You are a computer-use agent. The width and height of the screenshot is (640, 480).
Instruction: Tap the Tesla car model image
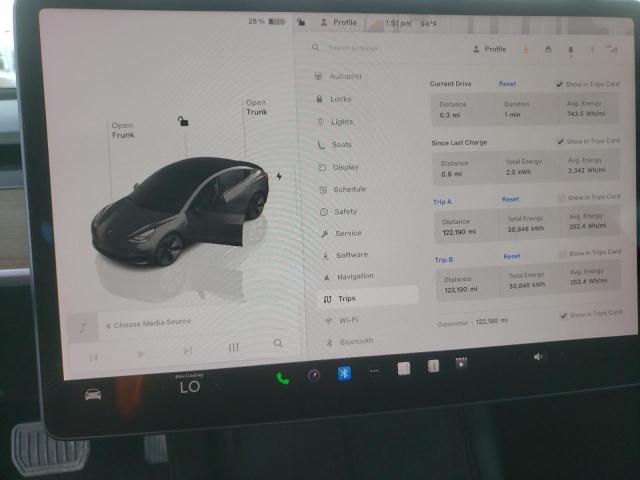click(x=180, y=211)
